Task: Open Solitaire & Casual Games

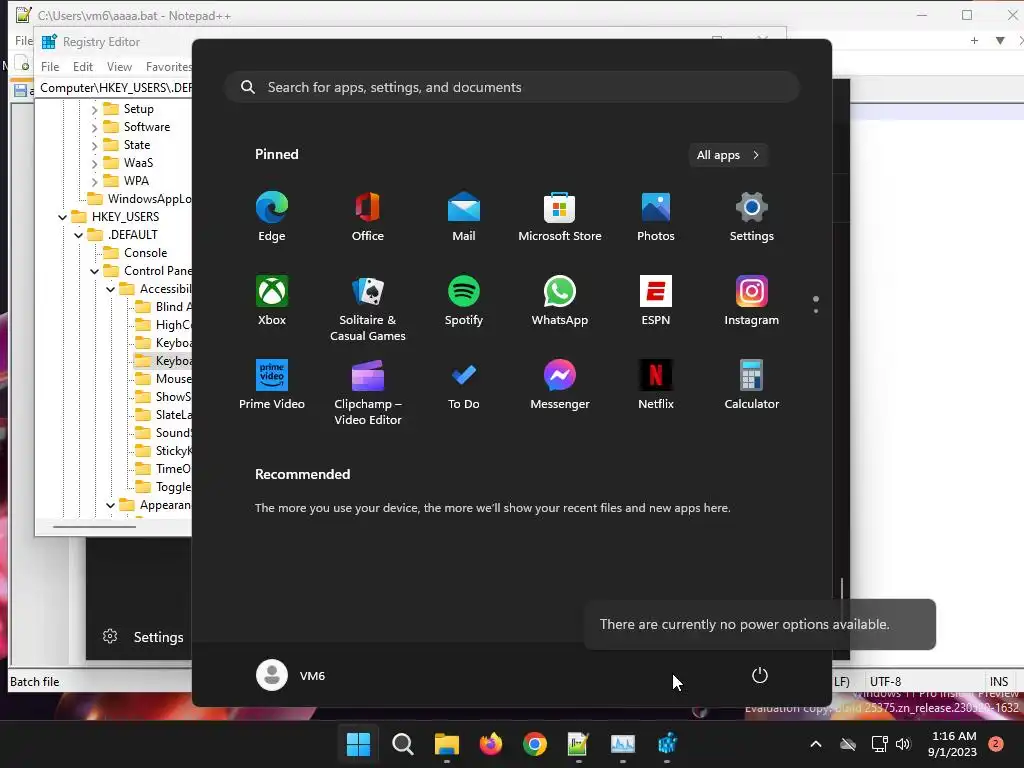Action: 368,309
